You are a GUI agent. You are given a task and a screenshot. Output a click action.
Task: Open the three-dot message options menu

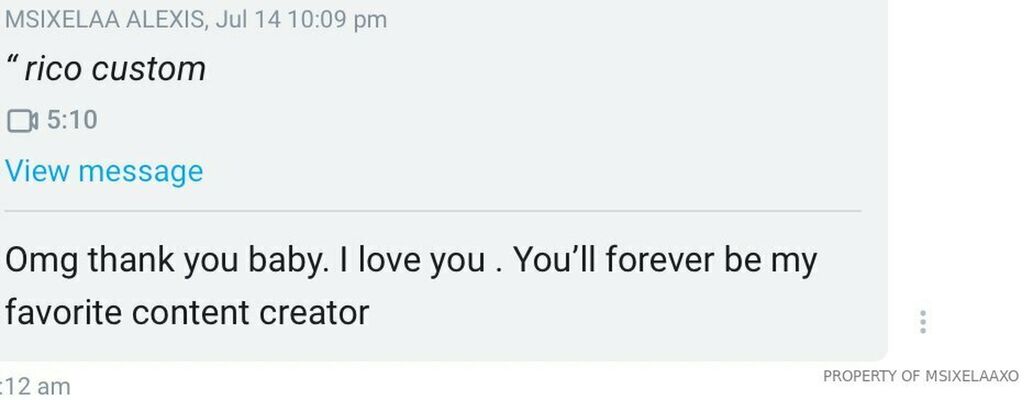922,321
